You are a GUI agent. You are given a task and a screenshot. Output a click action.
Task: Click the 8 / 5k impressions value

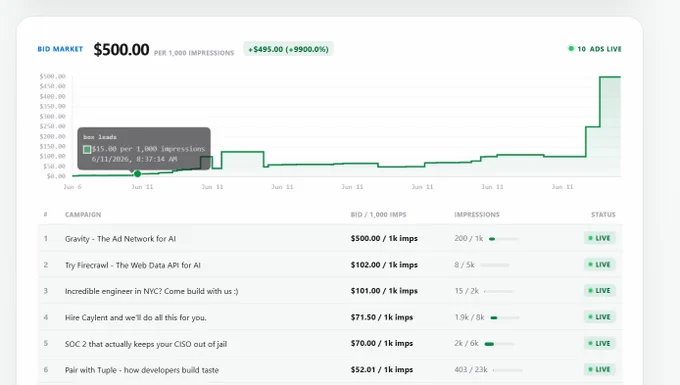tap(464, 265)
